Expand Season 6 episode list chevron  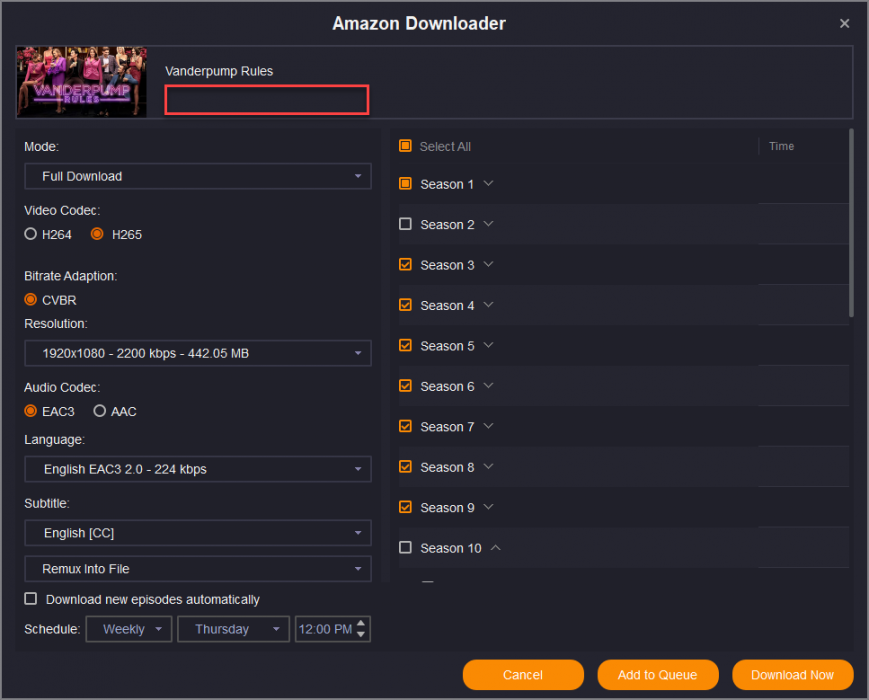[488, 386]
